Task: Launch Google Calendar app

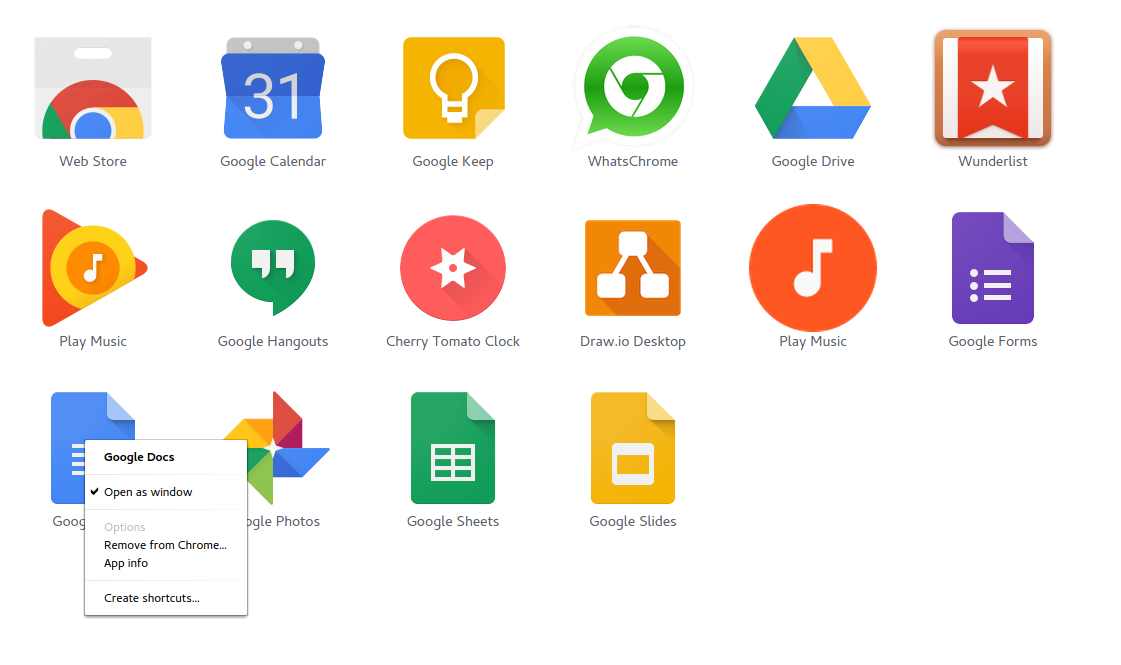Action: (273, 88)
